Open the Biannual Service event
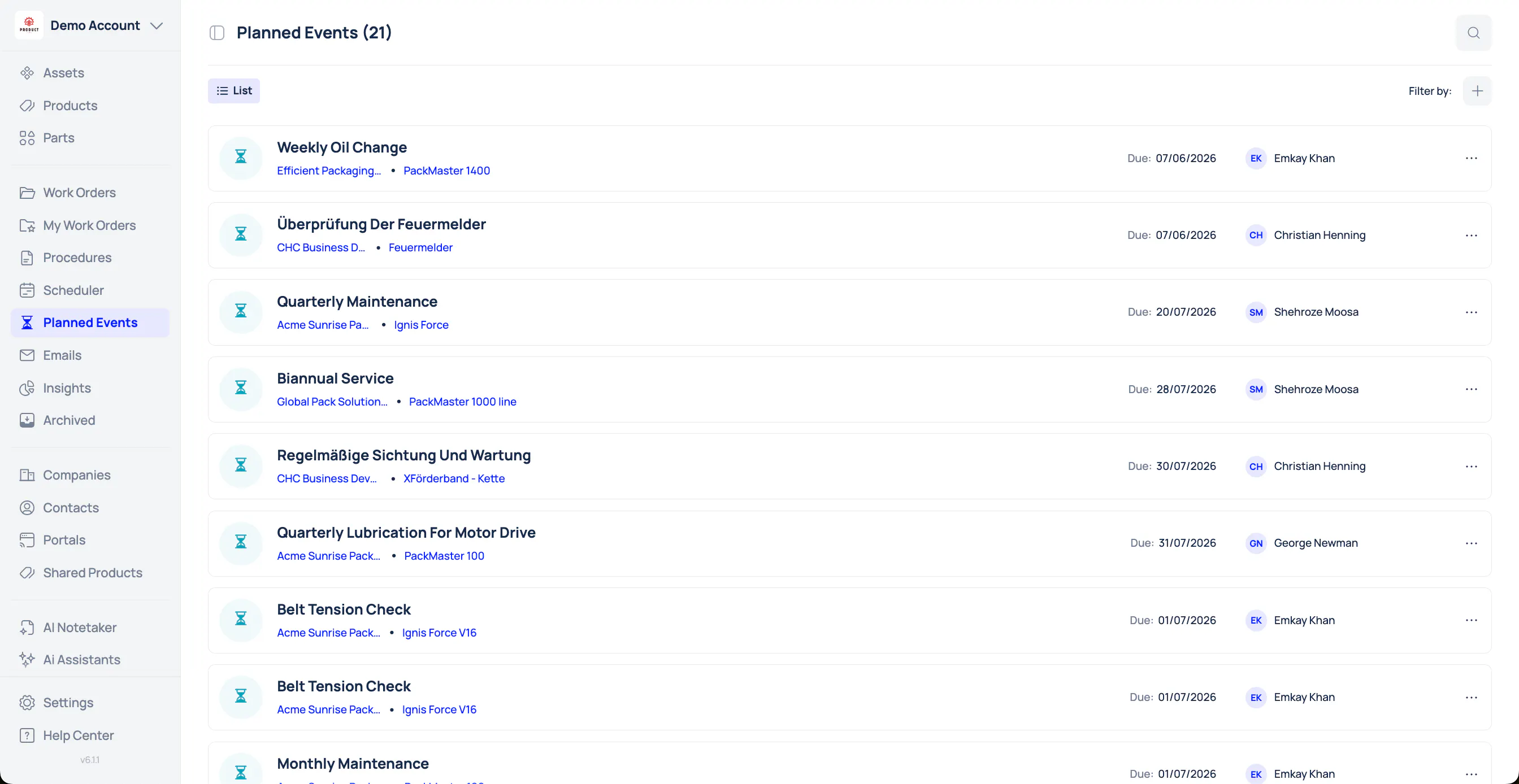The height and width of the screenshot is (784, 1519). (335, 378)
